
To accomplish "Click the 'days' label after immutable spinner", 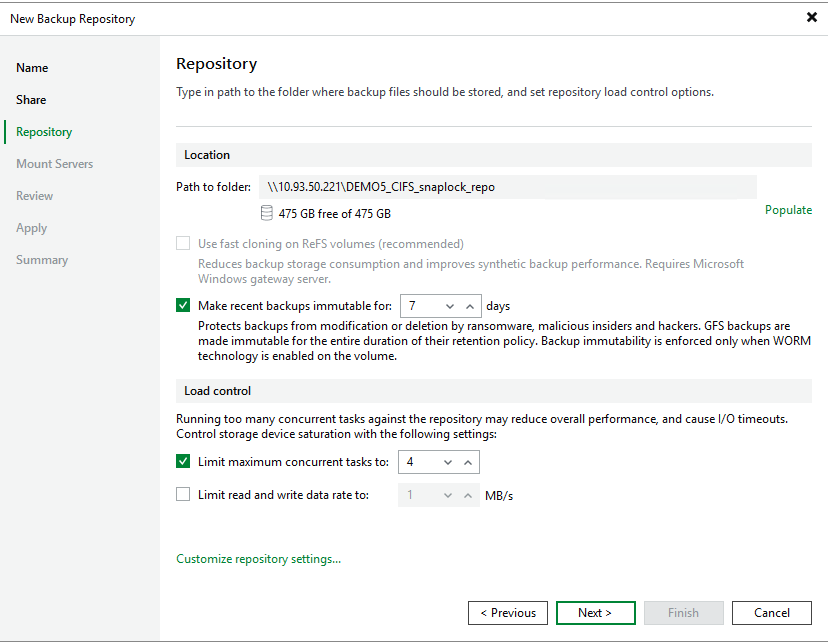I will pyautogui.click(x=498, y=306).
